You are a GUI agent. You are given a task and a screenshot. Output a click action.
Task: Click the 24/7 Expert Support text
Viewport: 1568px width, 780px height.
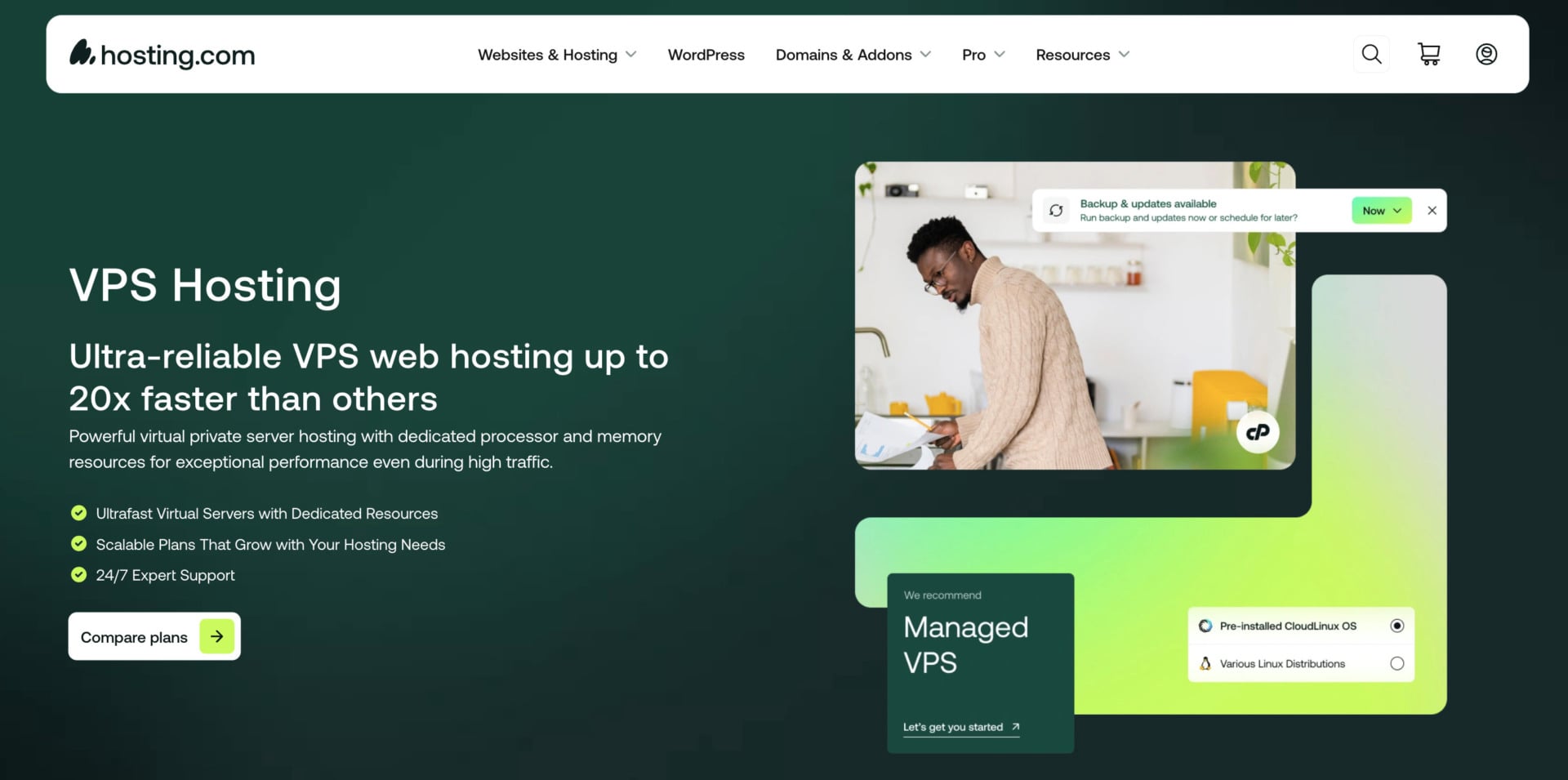pos(165,575)
